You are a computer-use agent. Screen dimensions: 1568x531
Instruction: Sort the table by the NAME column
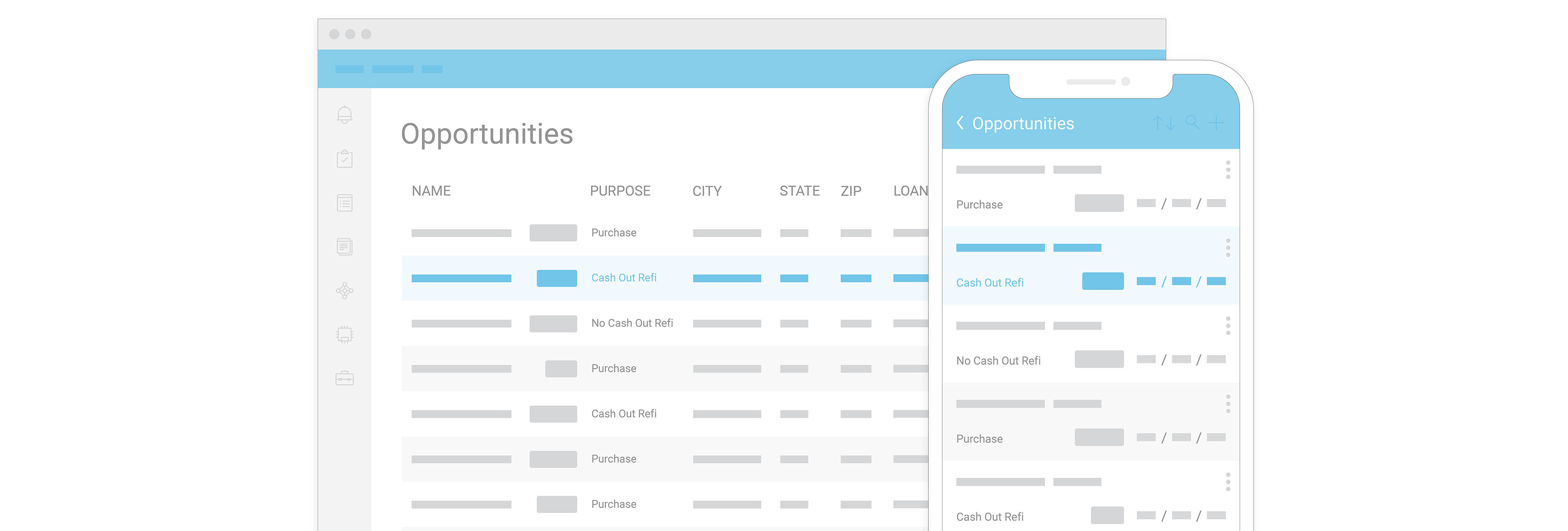[431, 191]
